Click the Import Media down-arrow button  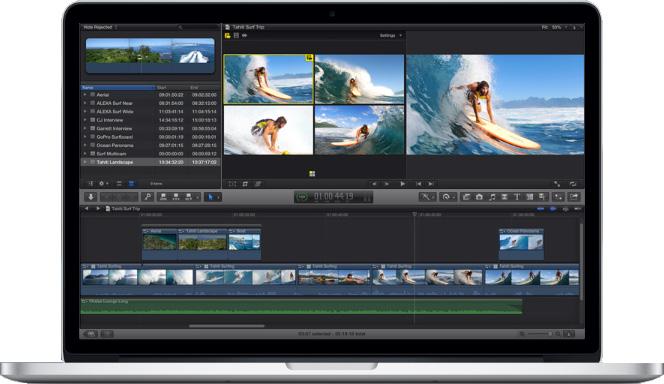[x=91, y=197]
